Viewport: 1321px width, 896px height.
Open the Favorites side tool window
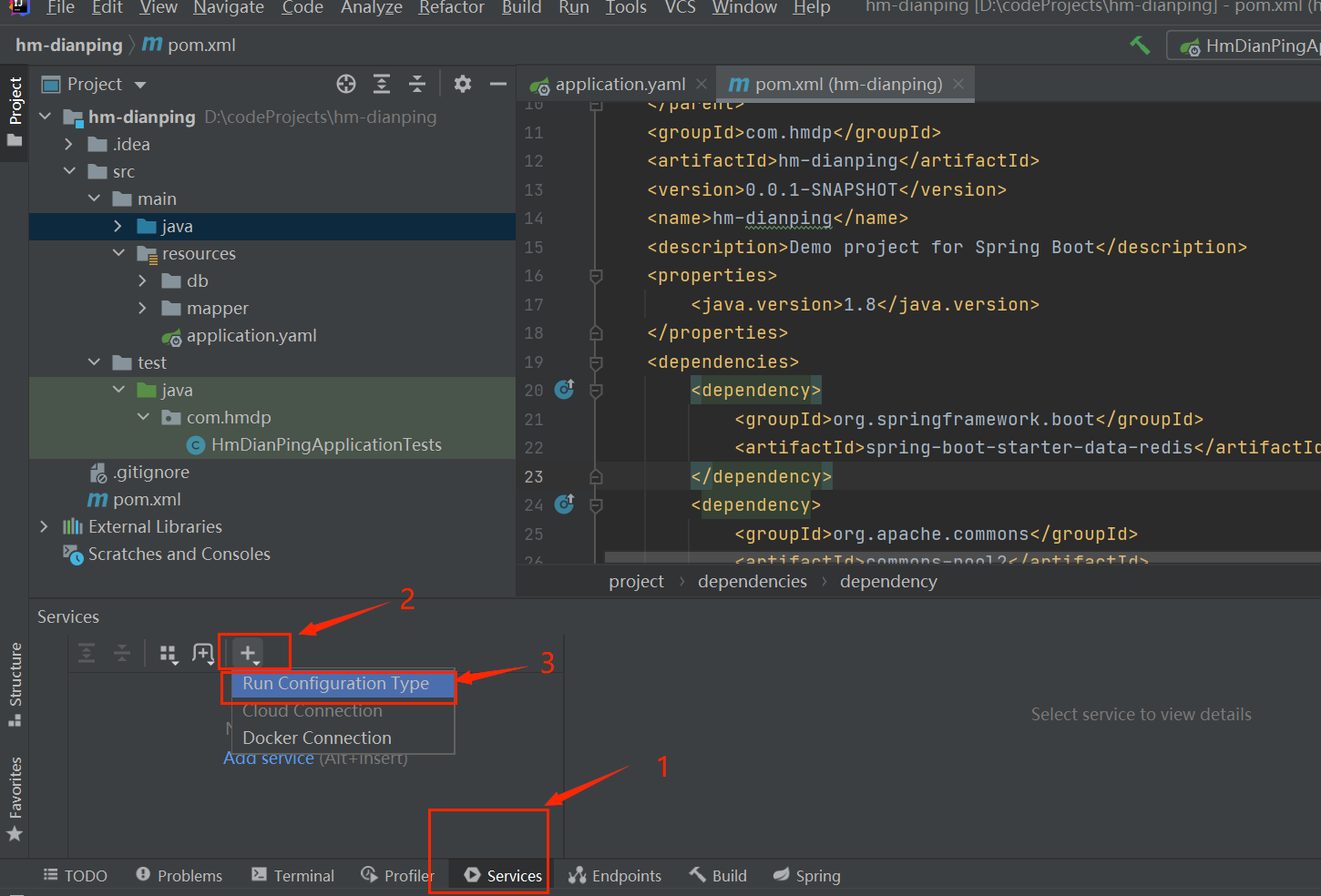click(15, 799)
